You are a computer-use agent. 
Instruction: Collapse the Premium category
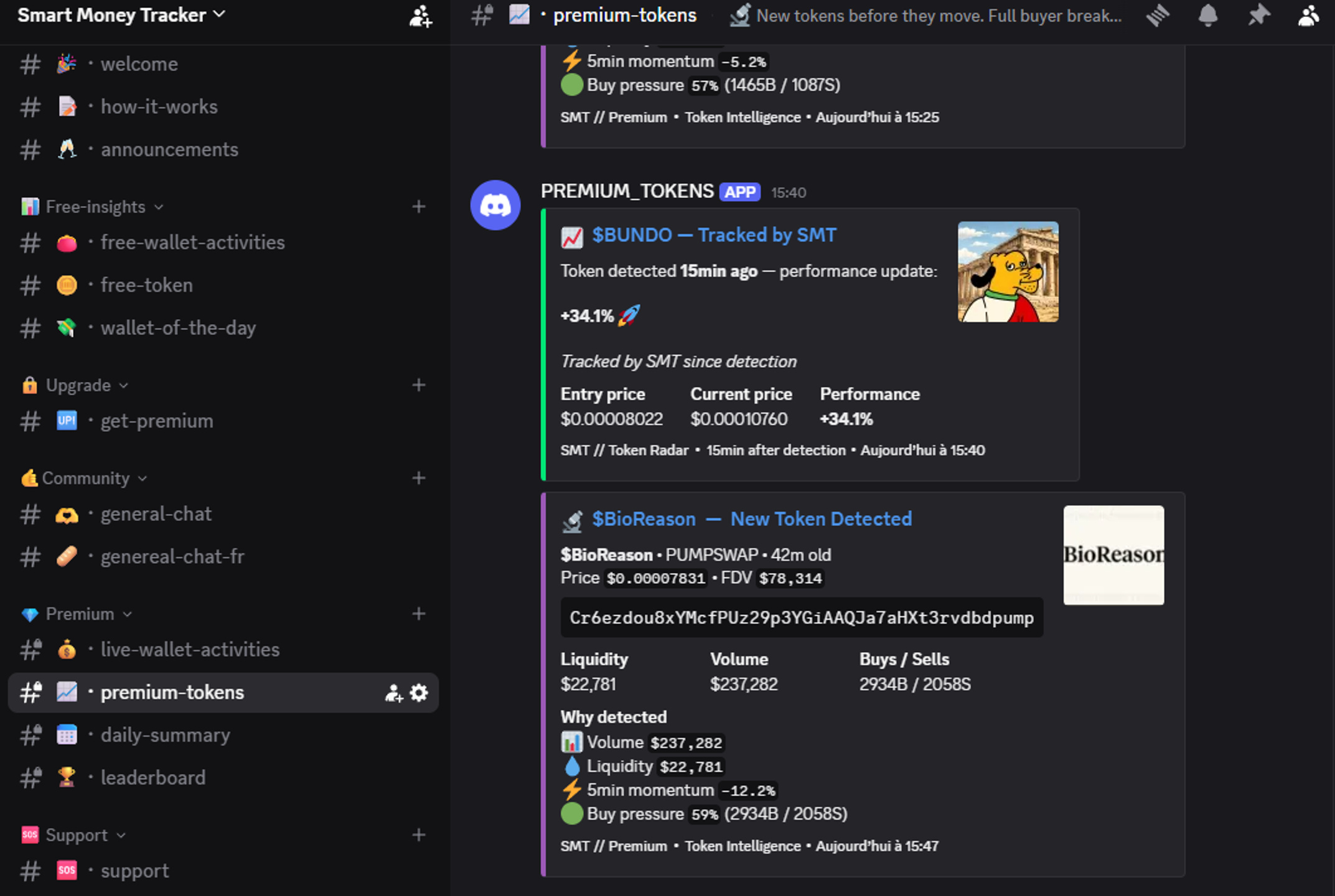tap(77, 614)
